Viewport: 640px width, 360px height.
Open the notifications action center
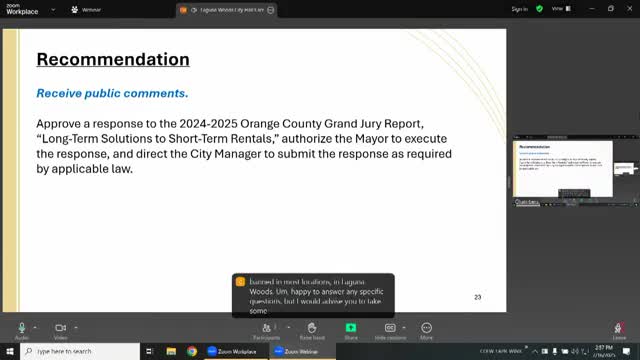click(627, 351)
